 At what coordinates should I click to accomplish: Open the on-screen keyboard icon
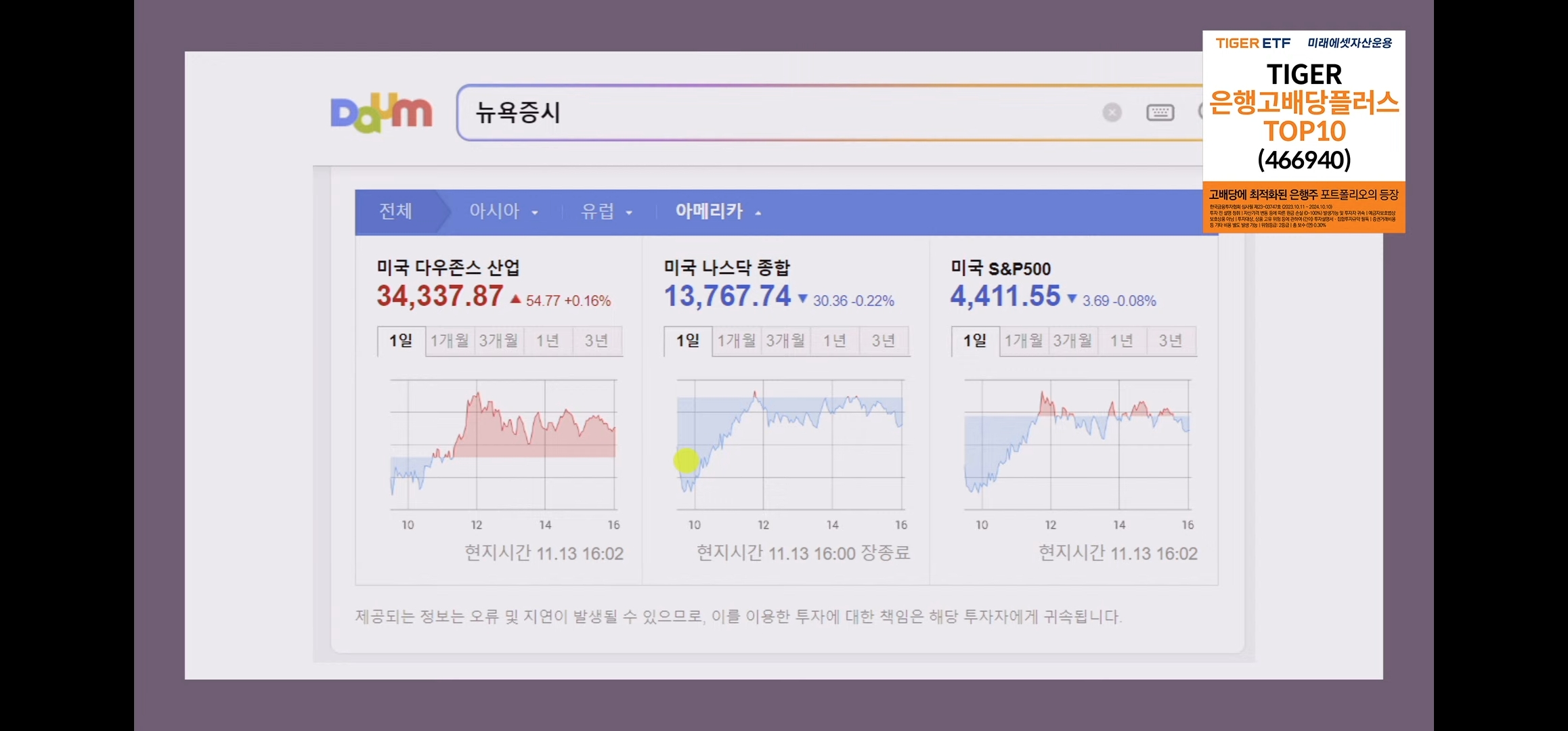1160,112
